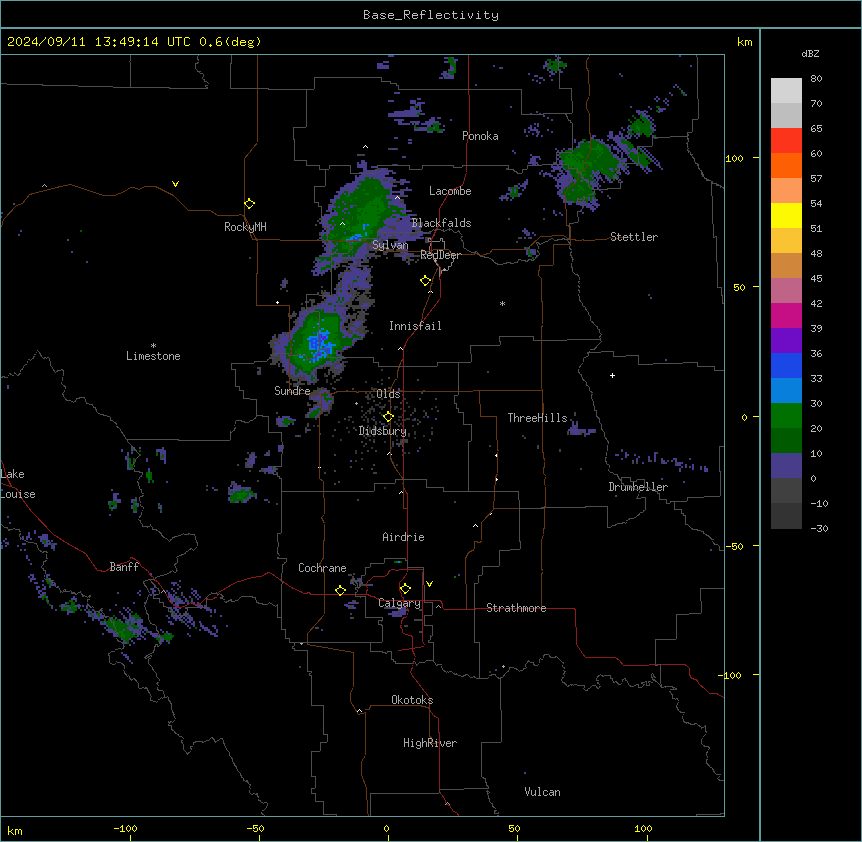The height and width of the screenshot is (842, 862).
Task: Click the 100 label on right km axis
Action: click(734, 158)
